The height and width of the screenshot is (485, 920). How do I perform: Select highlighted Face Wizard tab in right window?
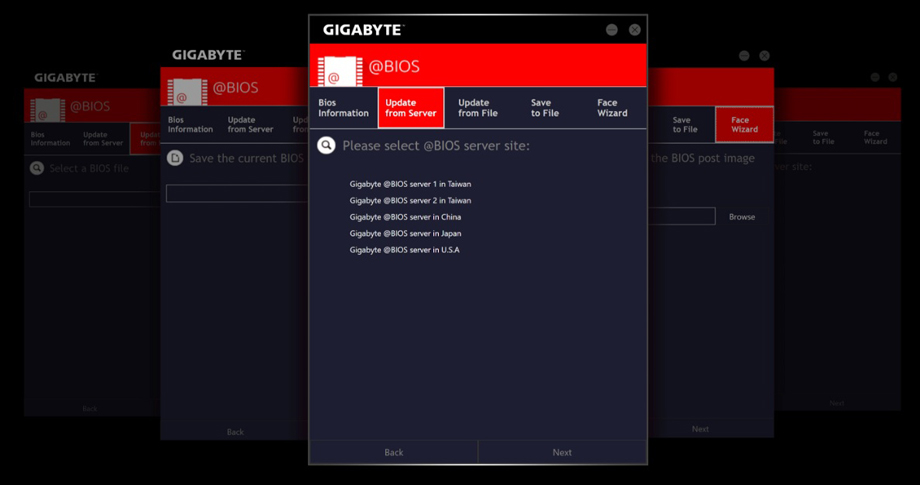[x=744, y=125]
